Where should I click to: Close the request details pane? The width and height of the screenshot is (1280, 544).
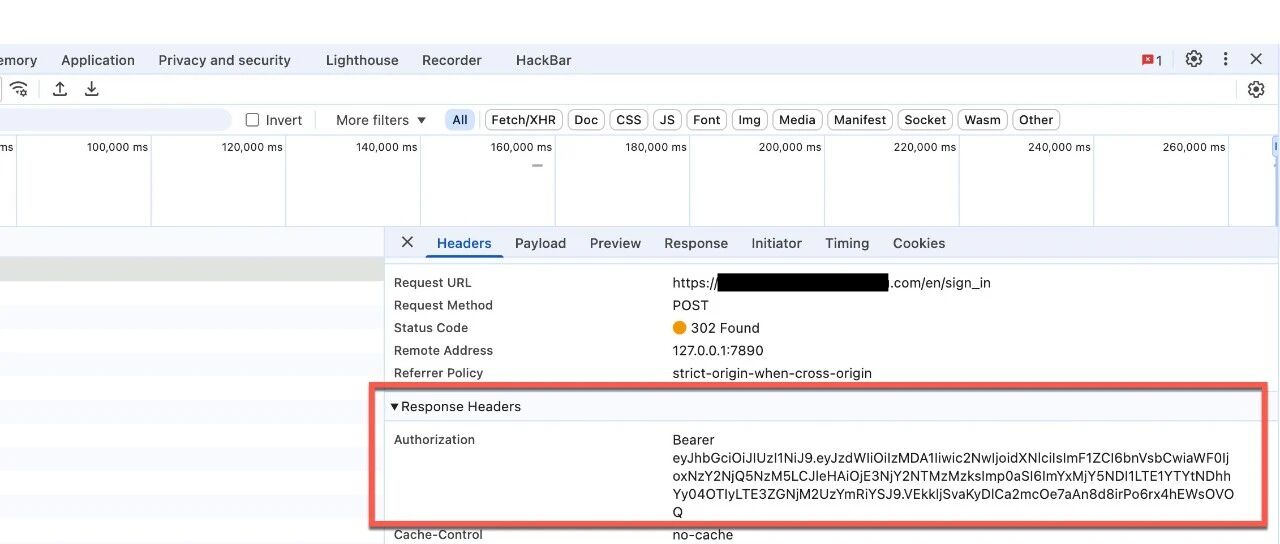pos(407,242)
